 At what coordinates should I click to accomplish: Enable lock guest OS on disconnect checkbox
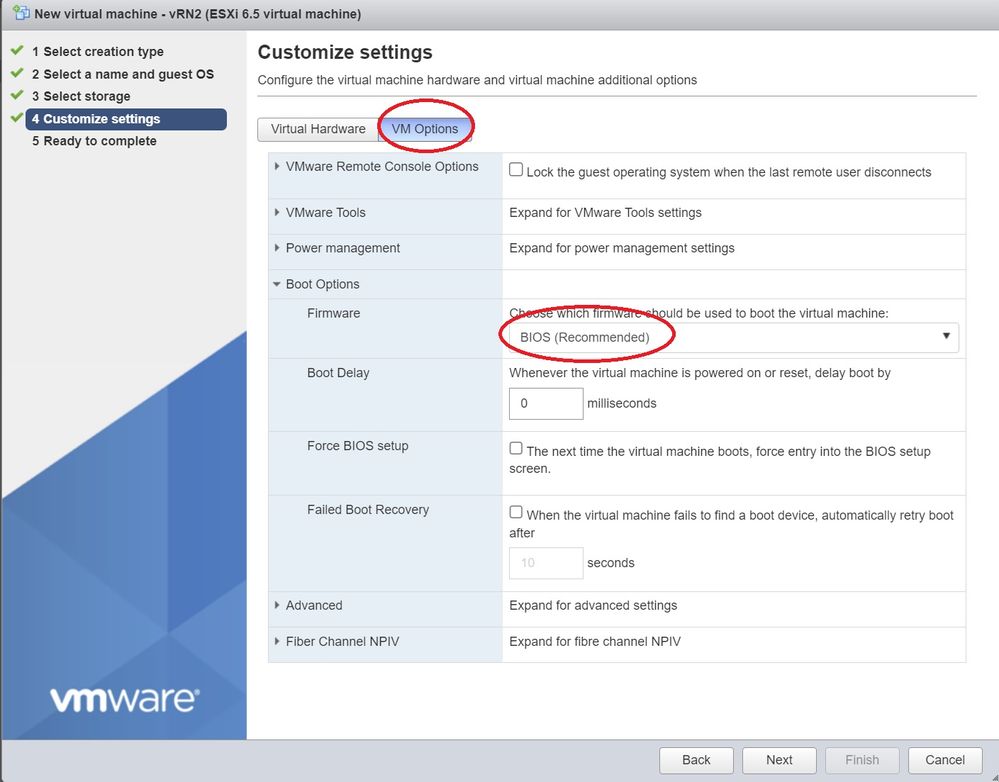click(516, 170)
